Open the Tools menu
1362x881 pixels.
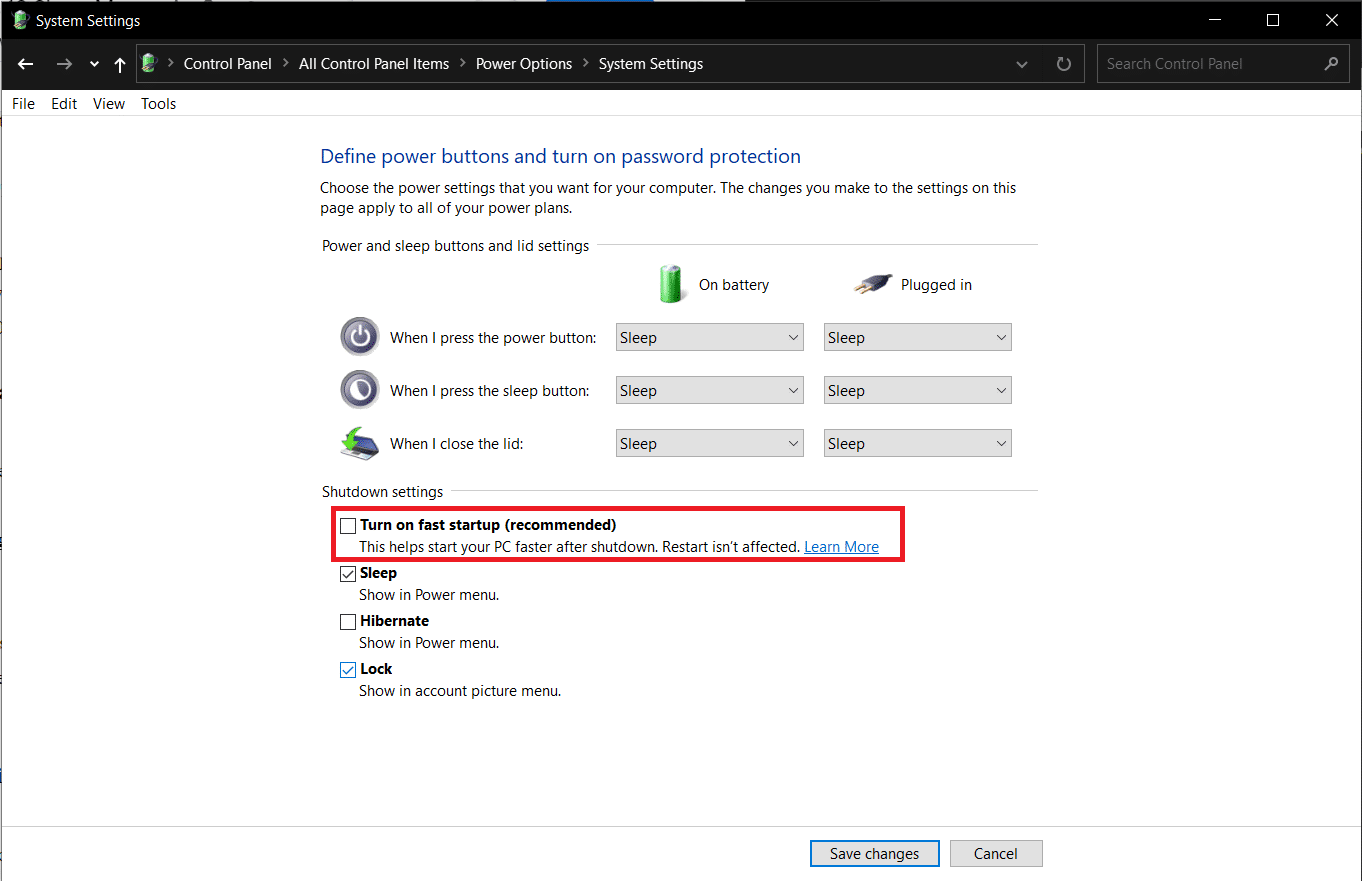pos(158,104)
